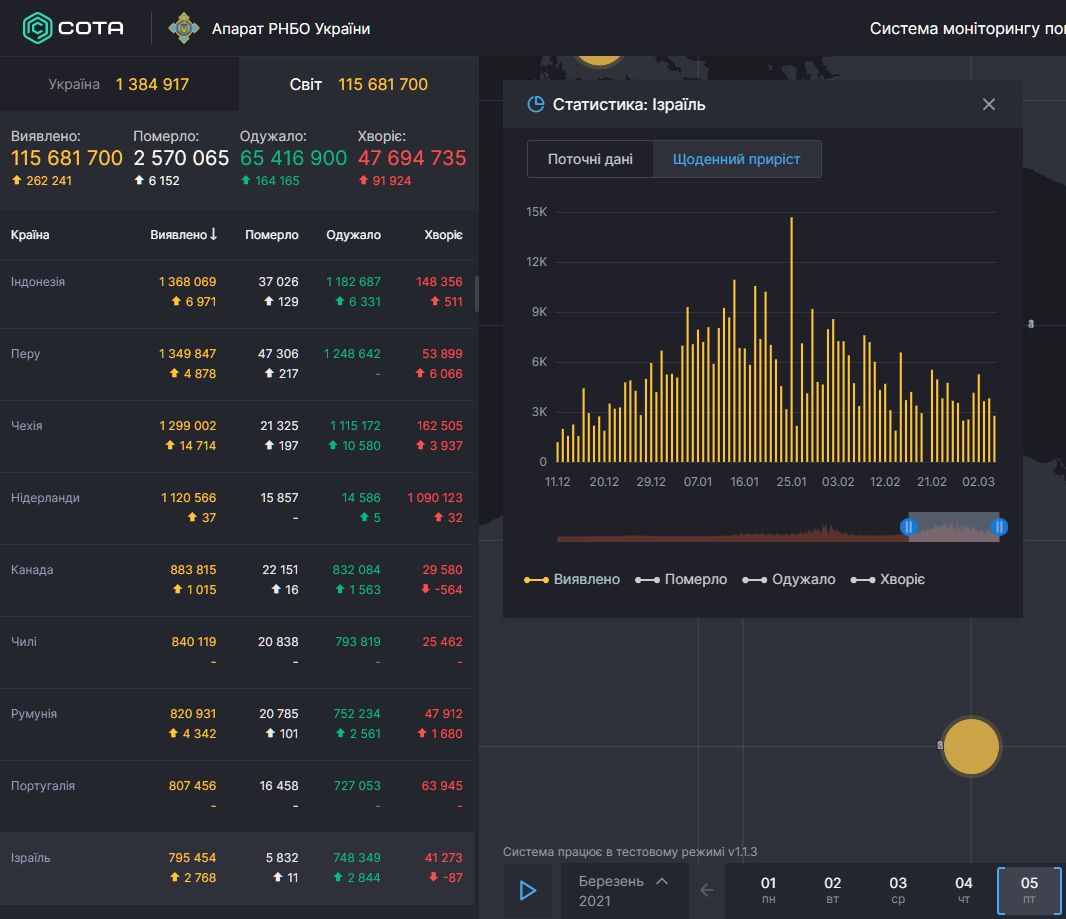This screenshot has height=919, width=1066.
Task: Toggle the Одужало chart series
Action: coord(789,580)
